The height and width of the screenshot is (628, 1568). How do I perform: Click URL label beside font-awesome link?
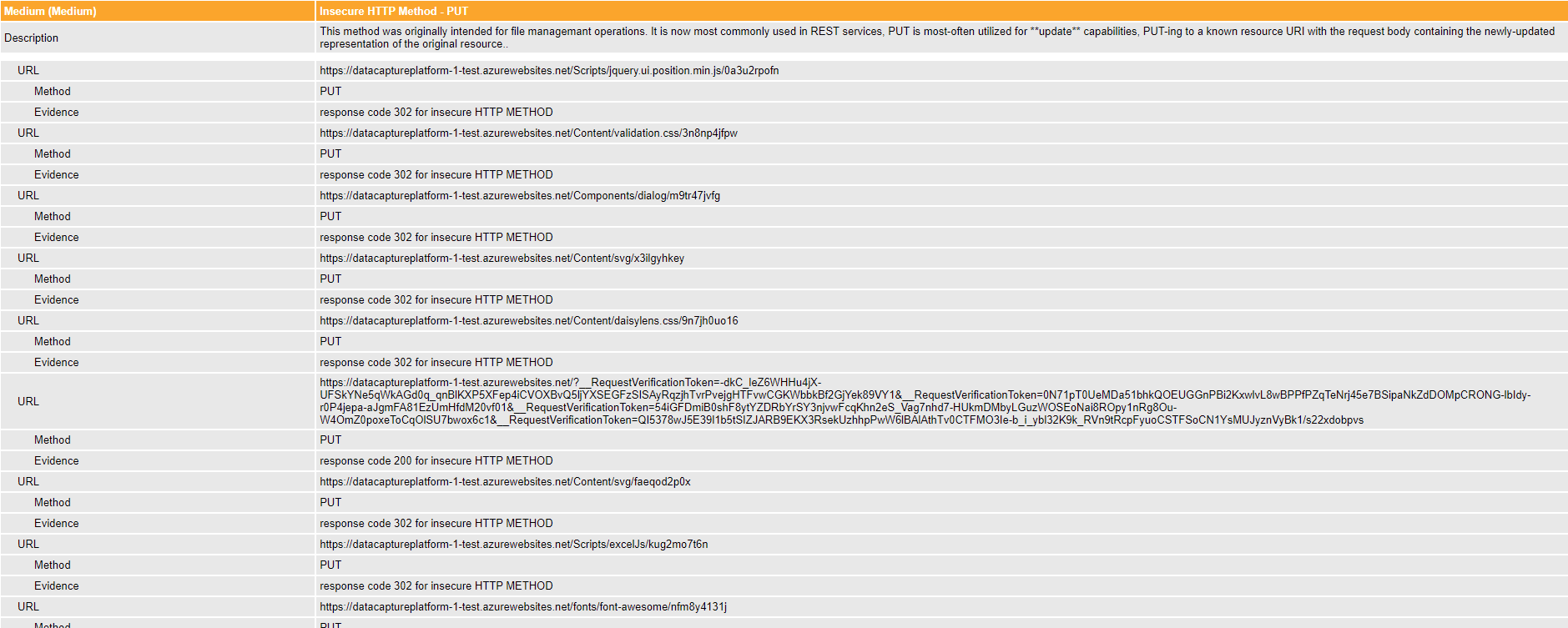click(x=28, y=607)
